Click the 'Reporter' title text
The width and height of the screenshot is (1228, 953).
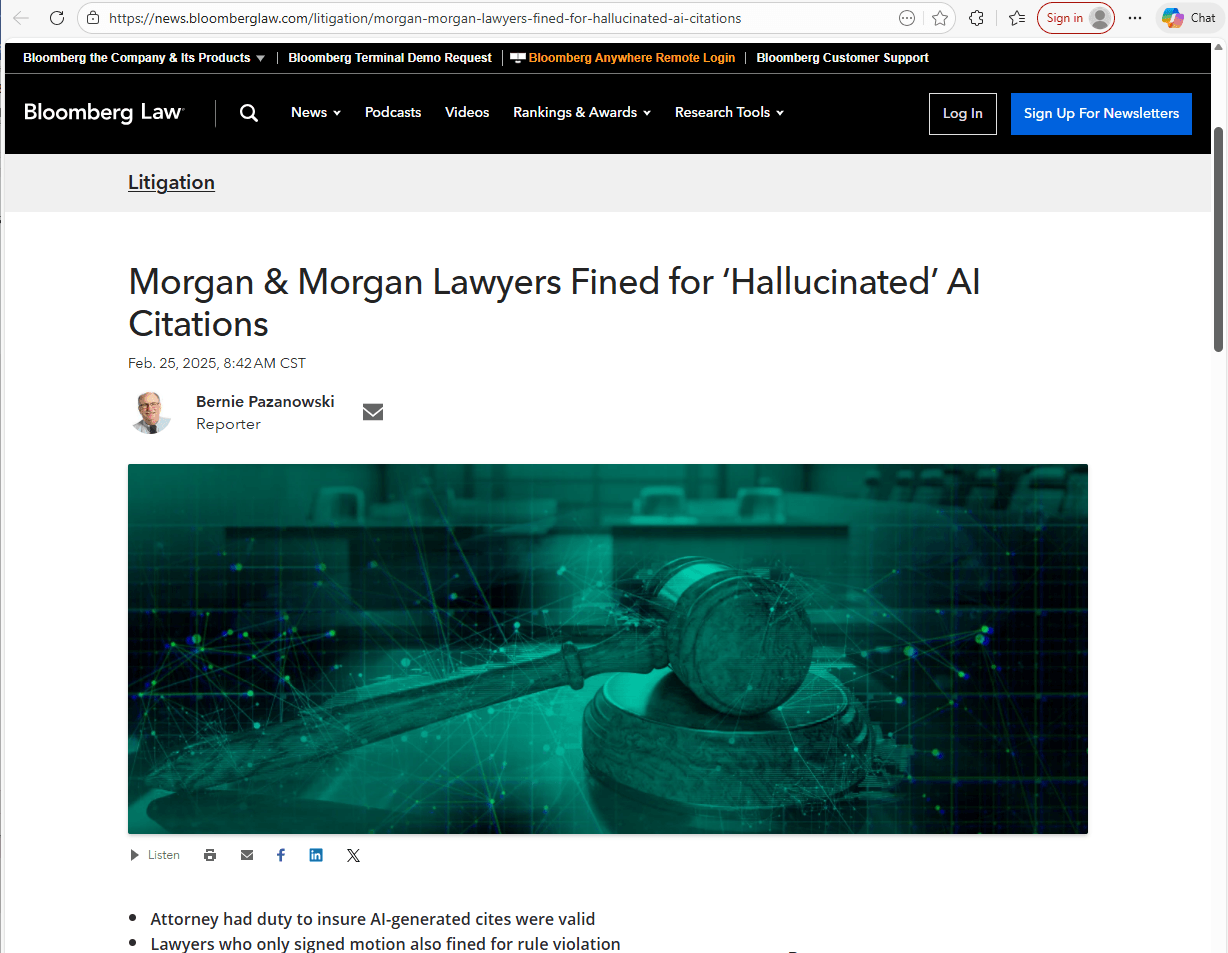(x=228, y=424)
